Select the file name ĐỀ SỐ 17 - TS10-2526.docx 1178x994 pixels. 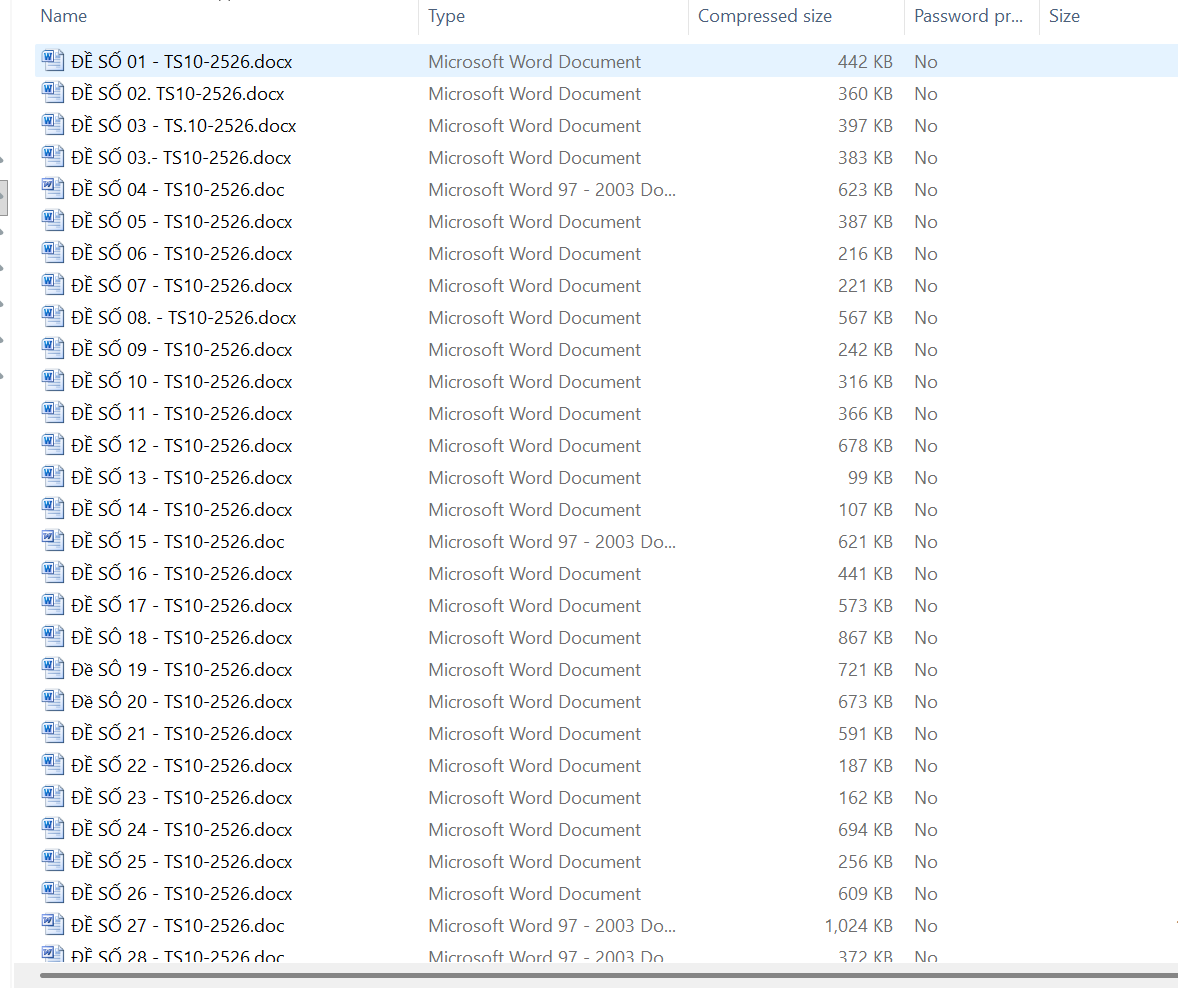click(x=182, y=606)
